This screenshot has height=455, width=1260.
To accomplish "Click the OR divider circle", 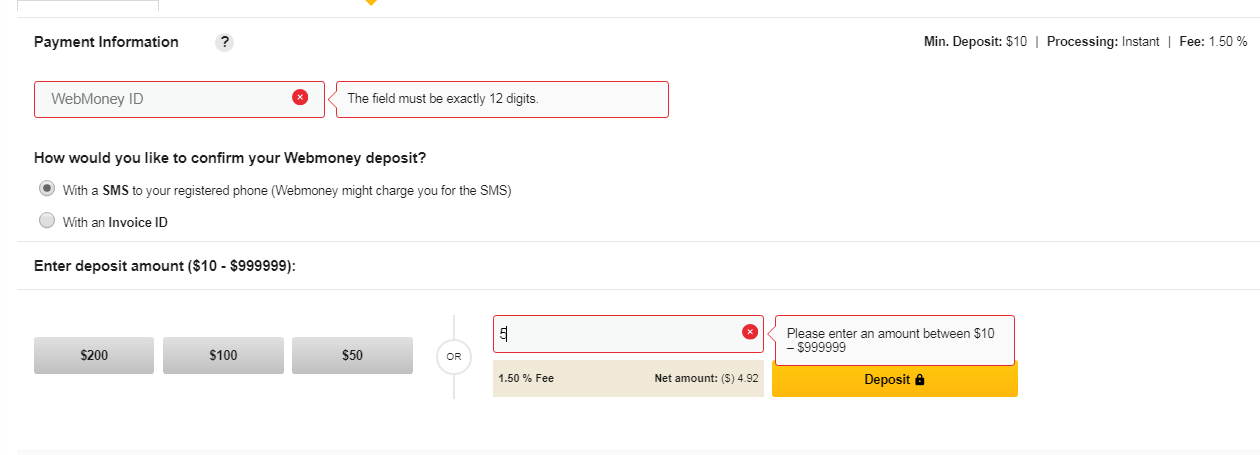I will [454, 356].
